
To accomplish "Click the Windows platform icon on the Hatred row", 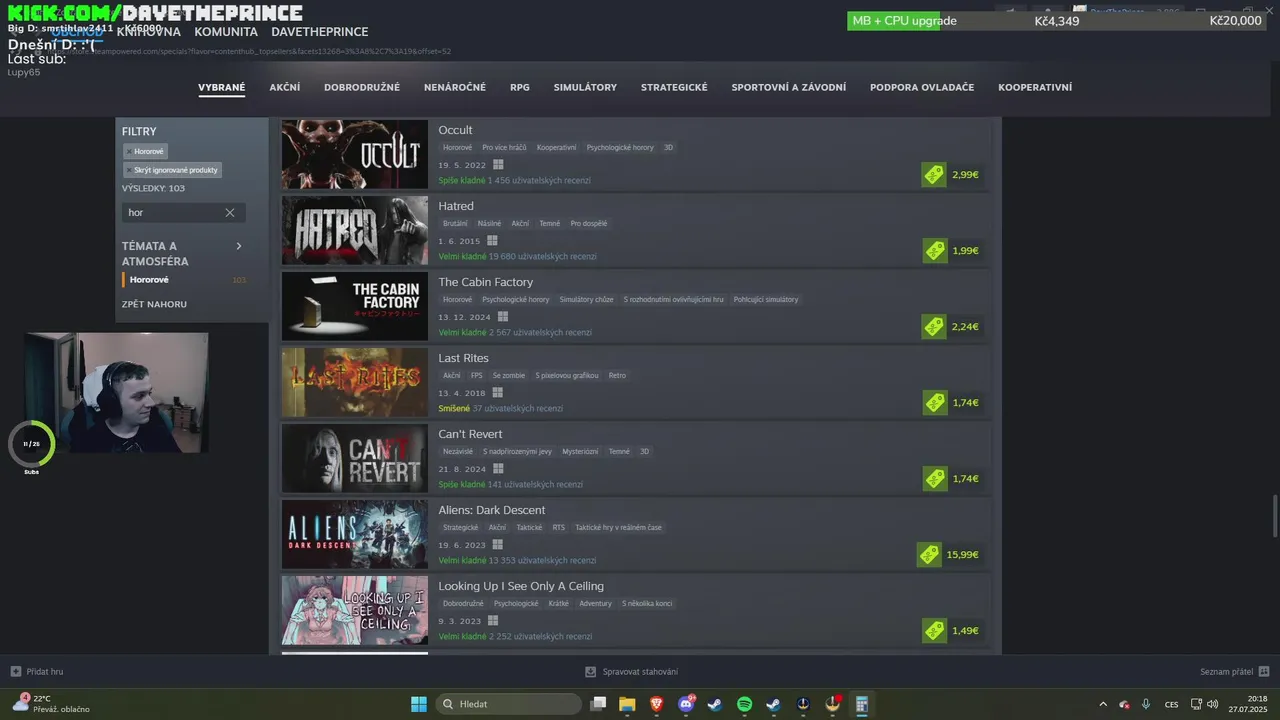I will [x=492, y=241].
